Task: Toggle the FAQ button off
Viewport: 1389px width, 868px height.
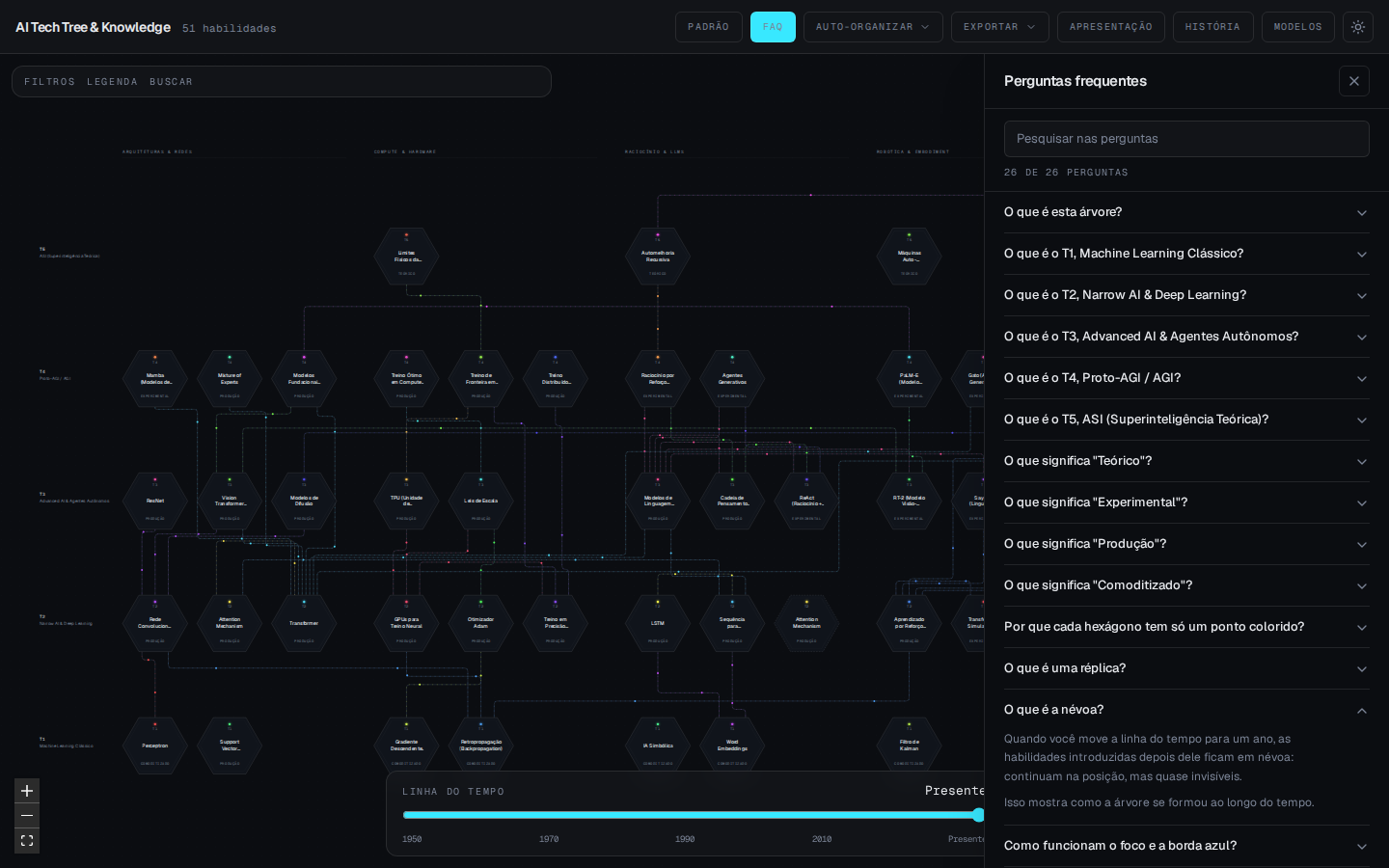Action: [773, 27]
